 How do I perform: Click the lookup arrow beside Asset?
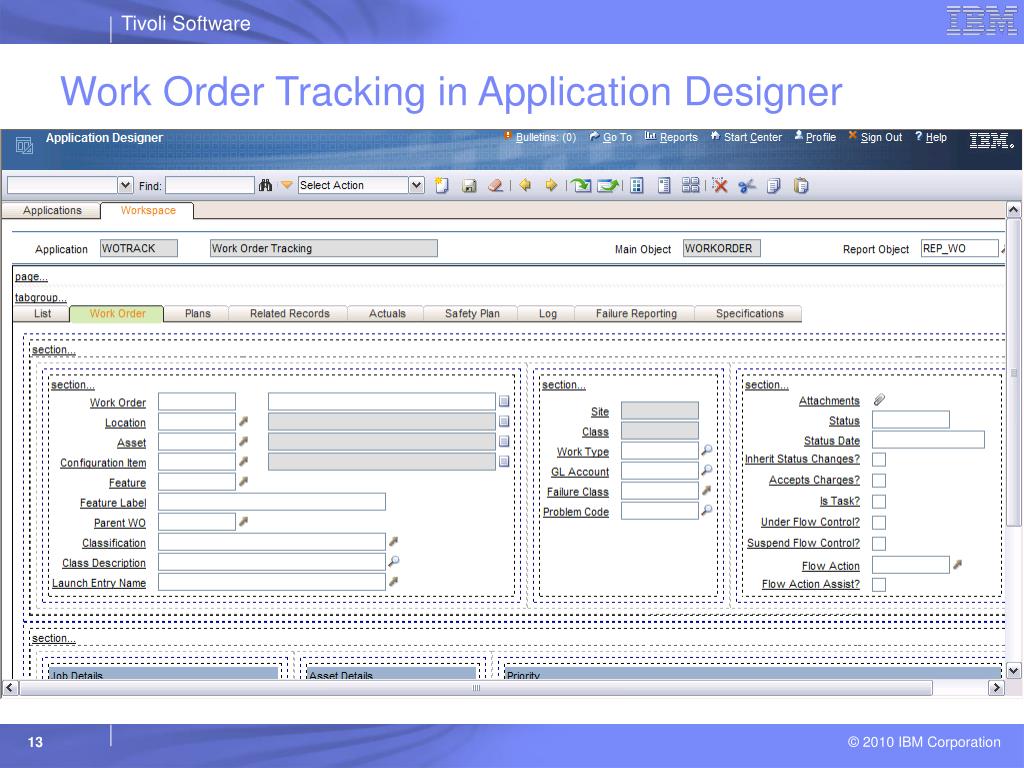pyautogui.click(x=244, y=441)
